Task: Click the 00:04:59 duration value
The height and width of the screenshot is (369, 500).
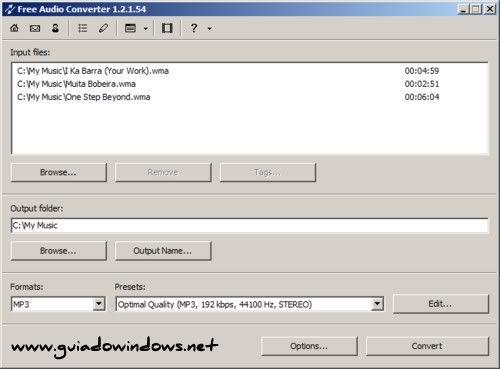Action: [422, 71]
